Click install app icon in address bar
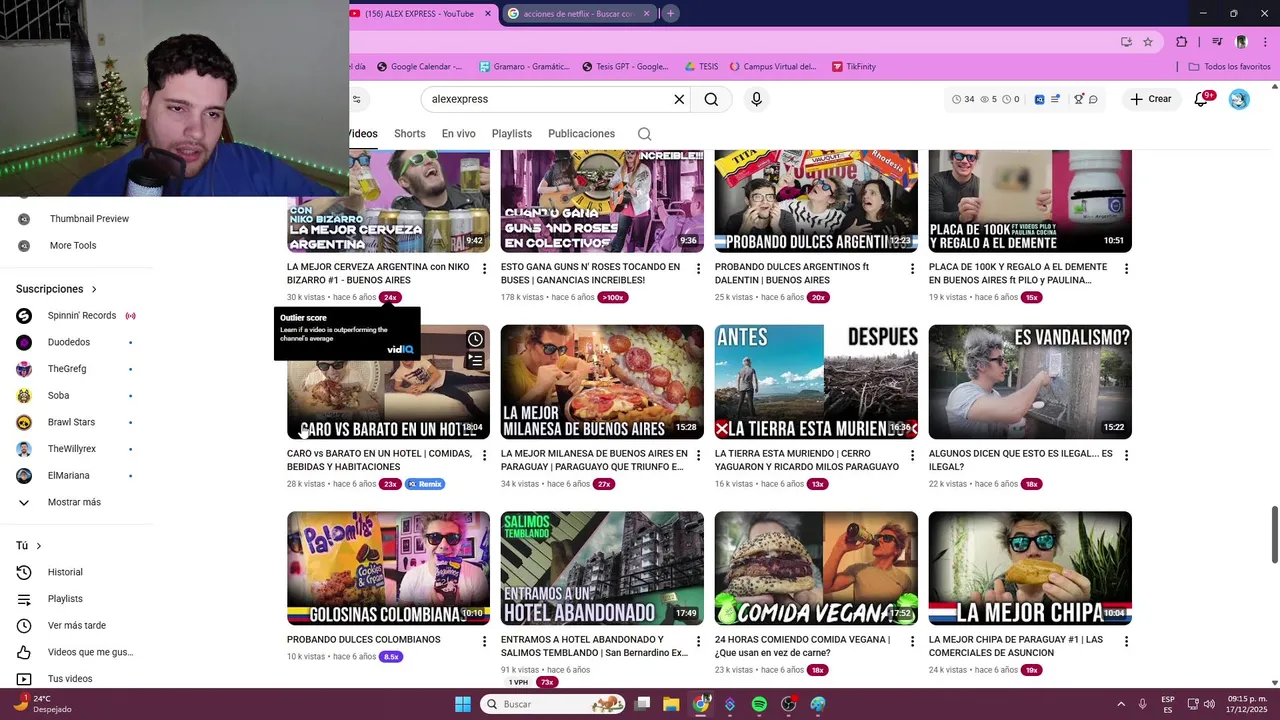Image resolution: width=1280 pixels, height=720 pixels. (1126, 42)
